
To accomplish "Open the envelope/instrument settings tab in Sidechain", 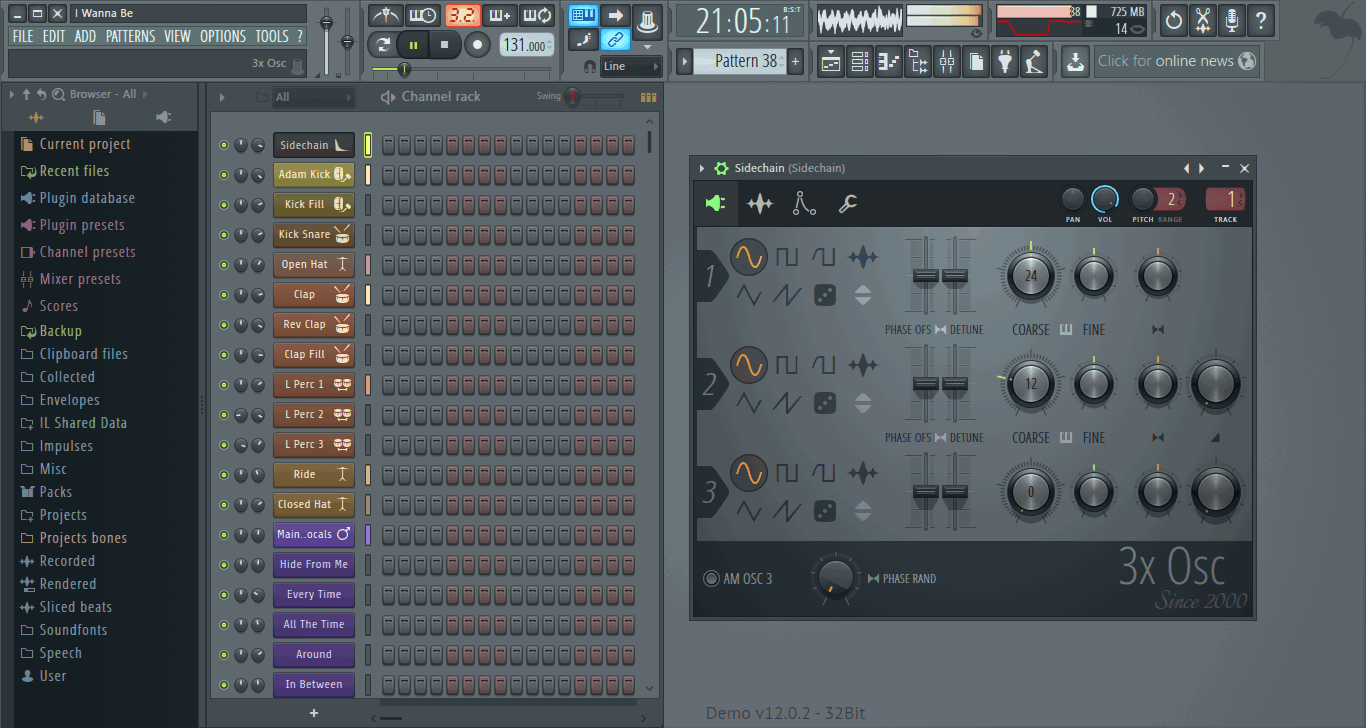I will click(x=804, y=204).
